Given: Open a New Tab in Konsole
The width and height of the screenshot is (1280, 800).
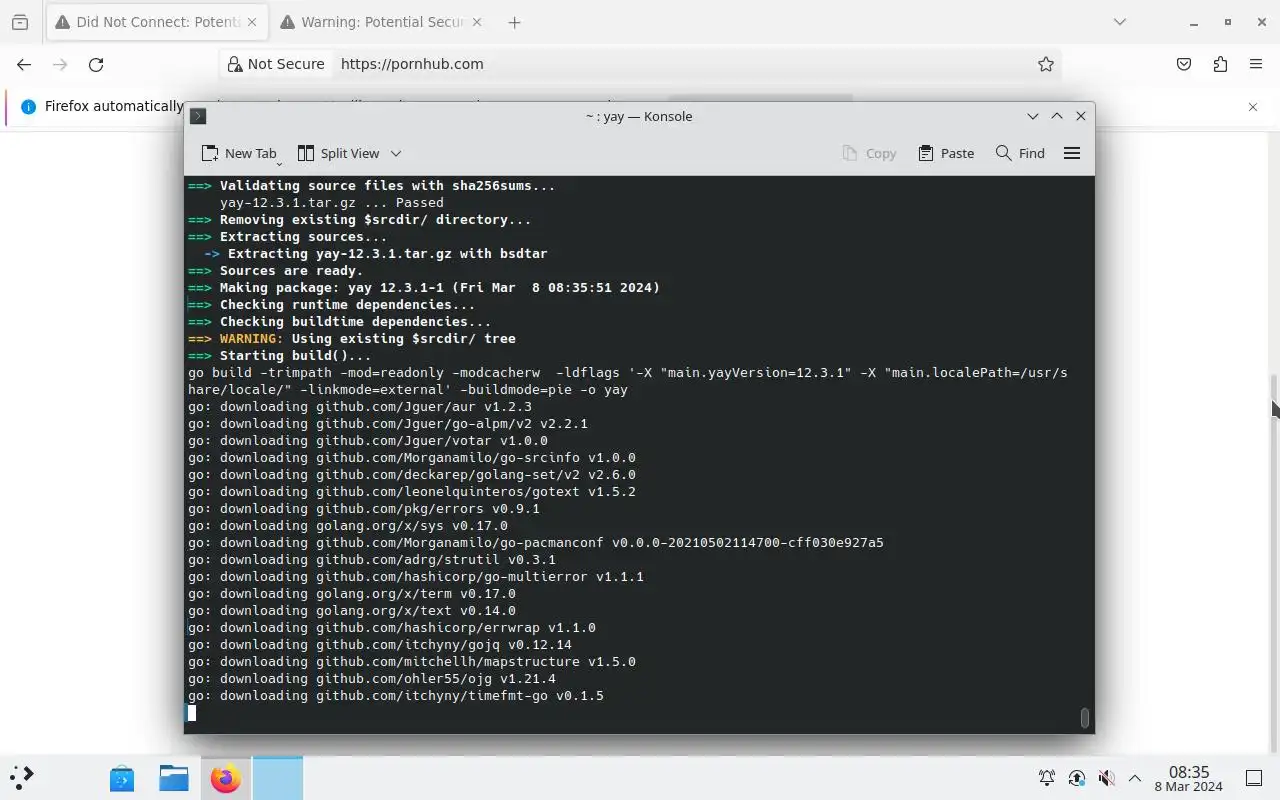Looking at the screenshot, I should tap(239, 153).
